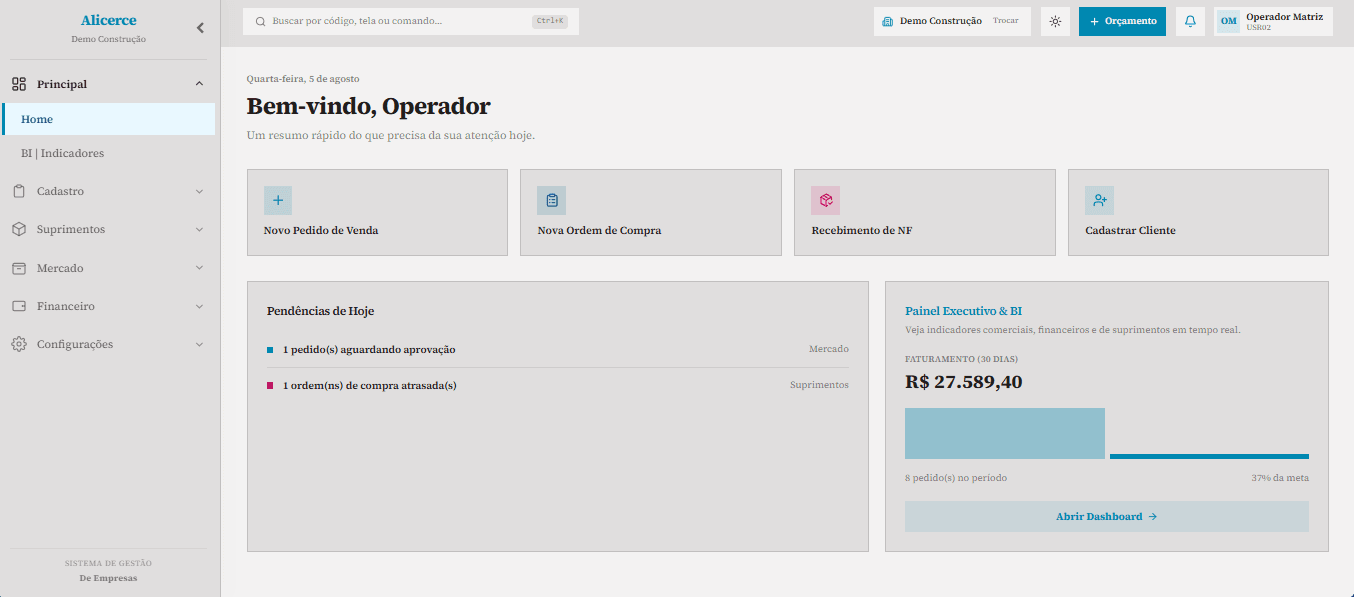Click the light blue revenue progress bar

1005,433
